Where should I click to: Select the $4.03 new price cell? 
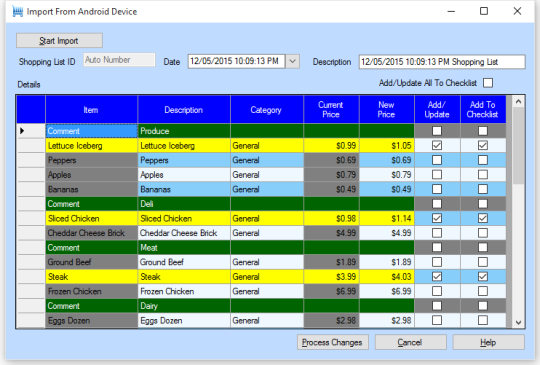pyautogui.click(x=387, y=277)
